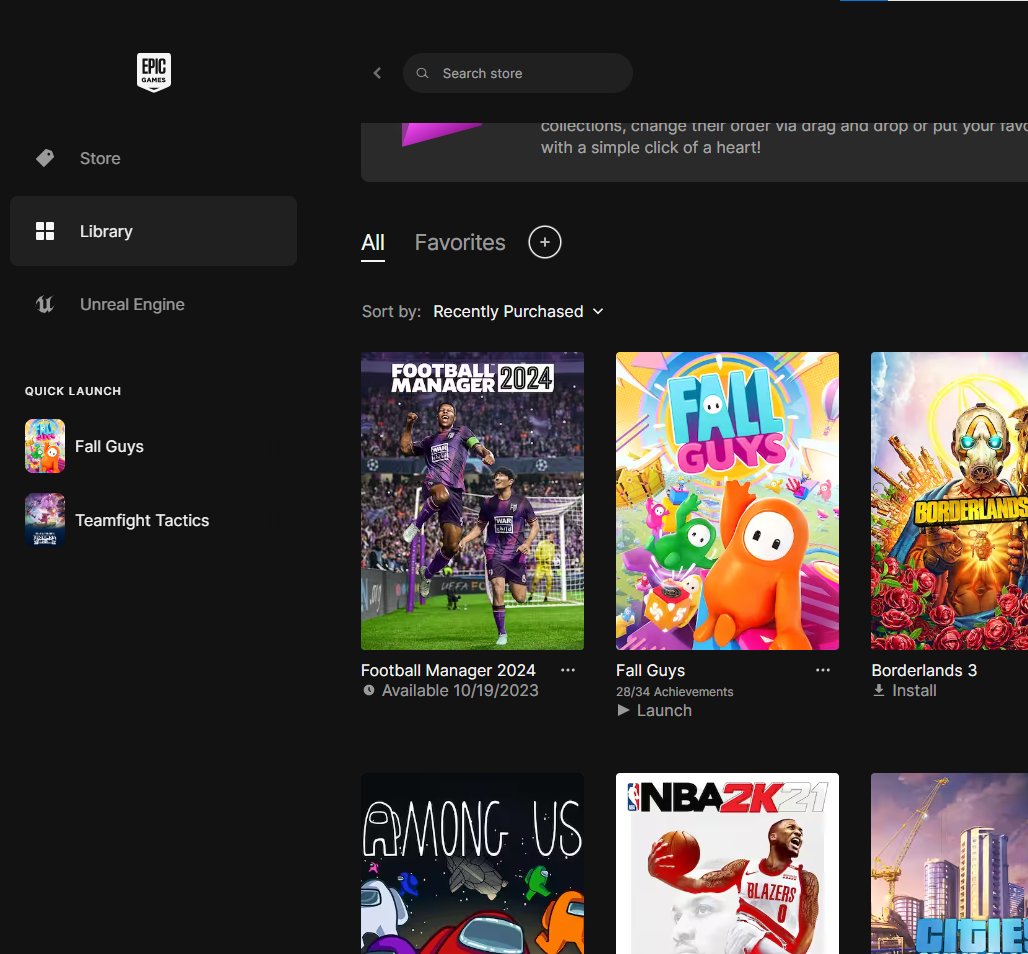Add a new collection with plus icon

click(x=545, y=242)
